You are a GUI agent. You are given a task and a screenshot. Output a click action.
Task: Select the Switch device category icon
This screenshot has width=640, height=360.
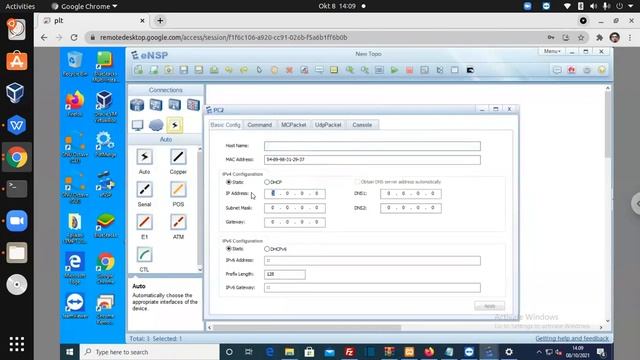click(156, 105)
